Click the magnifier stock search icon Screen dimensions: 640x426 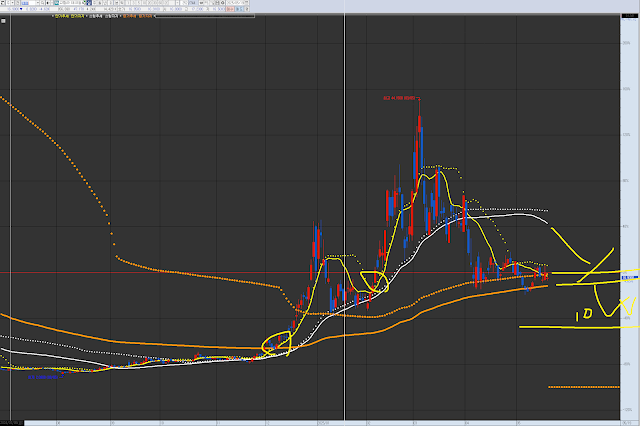coord(42,3)
